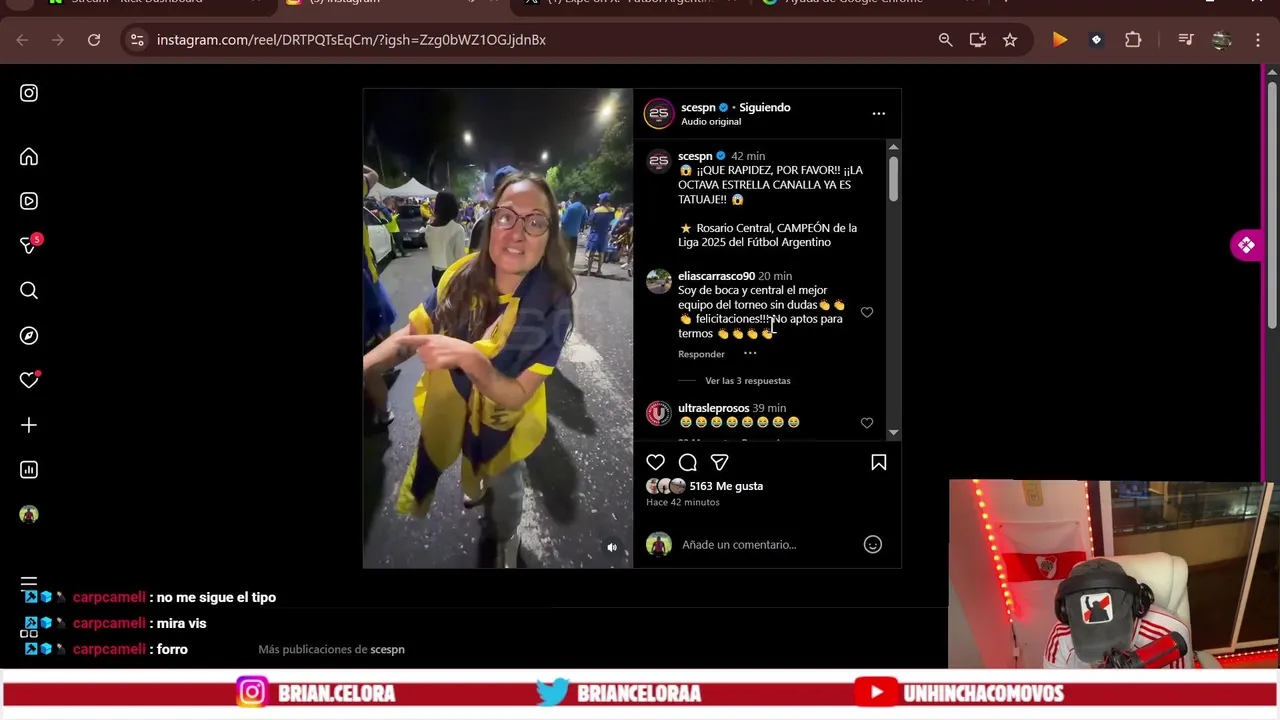Like comment by ultrasleprosos

click(x=867, y=423)
